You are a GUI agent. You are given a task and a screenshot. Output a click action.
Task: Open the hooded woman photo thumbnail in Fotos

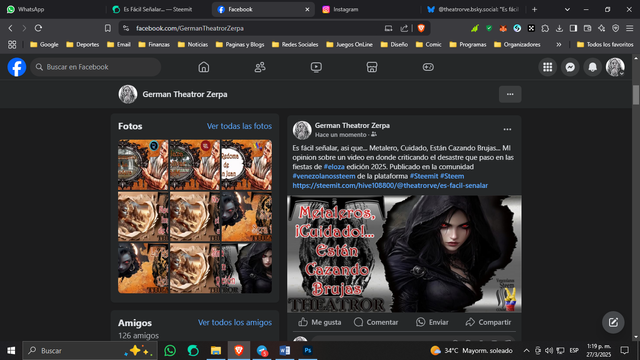pyautogui.click(x=247, y=268)
